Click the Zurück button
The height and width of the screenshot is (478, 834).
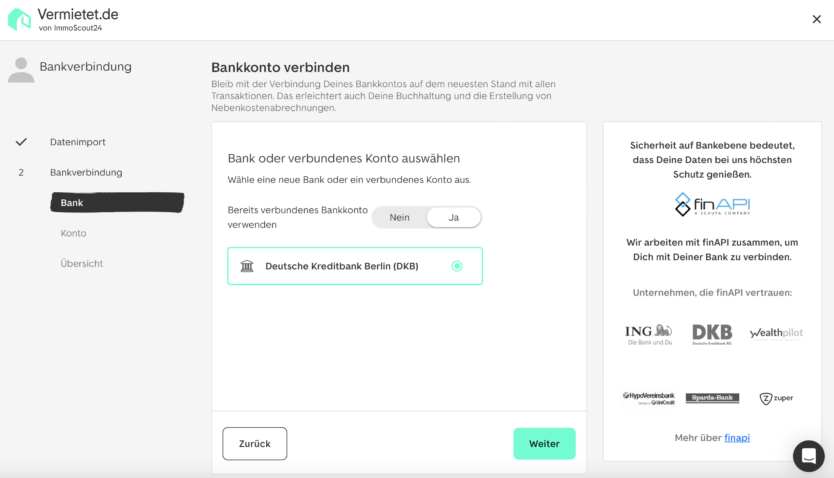pyautogui.click(x=255, y=443)
